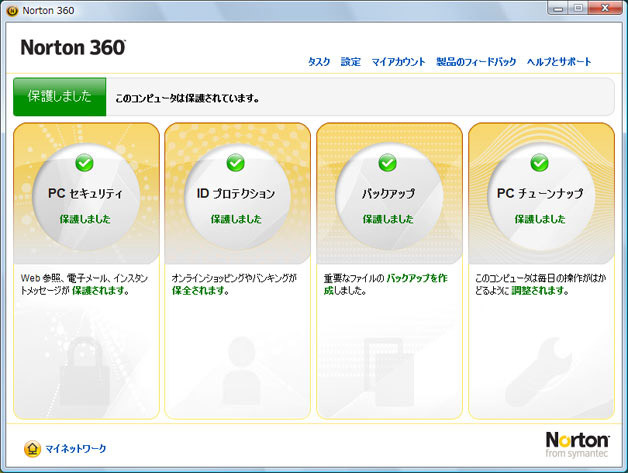
Task: Click 保護しました under PC チューンナップ
Action: tap(540, 219)
